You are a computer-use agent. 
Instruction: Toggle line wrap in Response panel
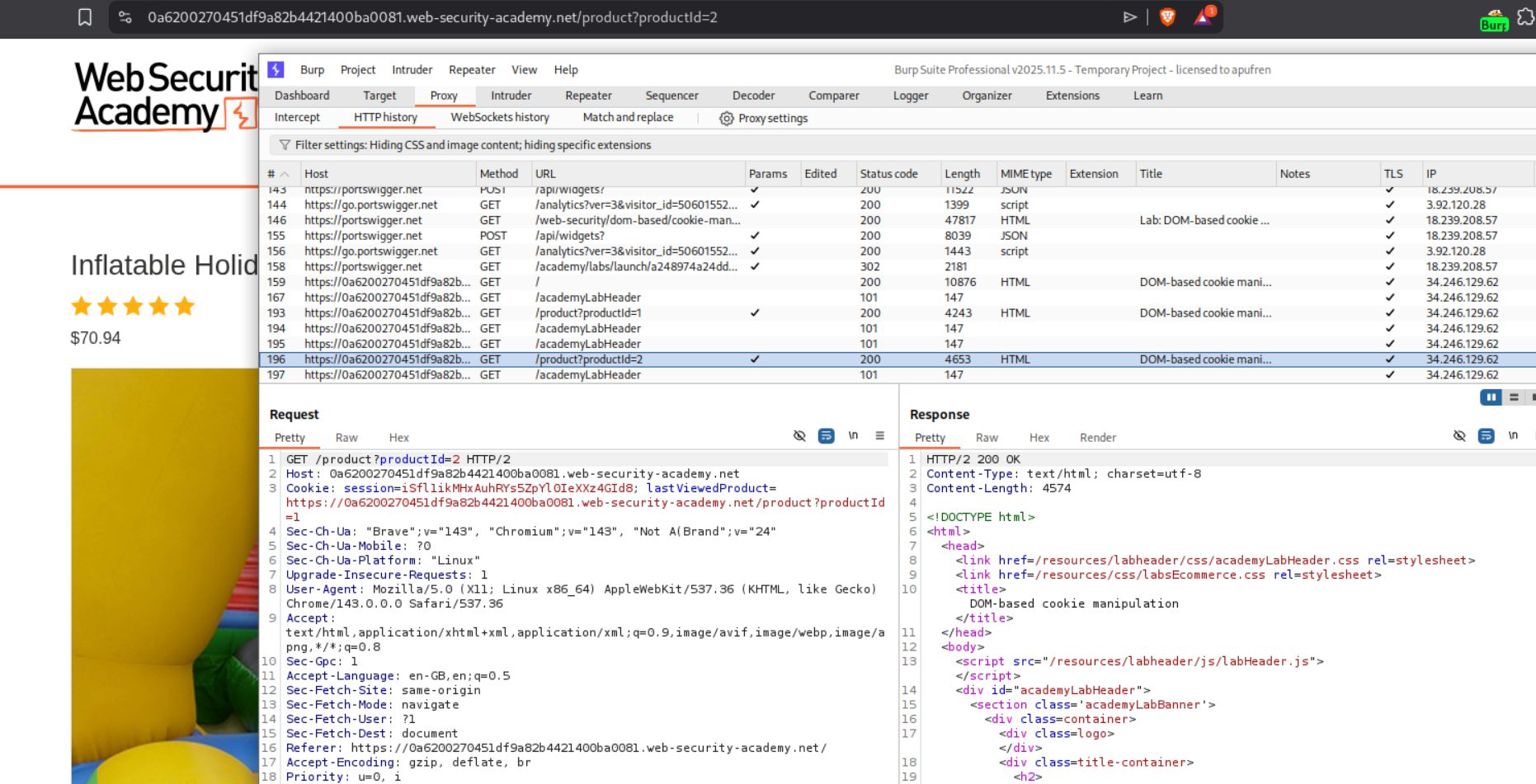(x=1486, y=436)
